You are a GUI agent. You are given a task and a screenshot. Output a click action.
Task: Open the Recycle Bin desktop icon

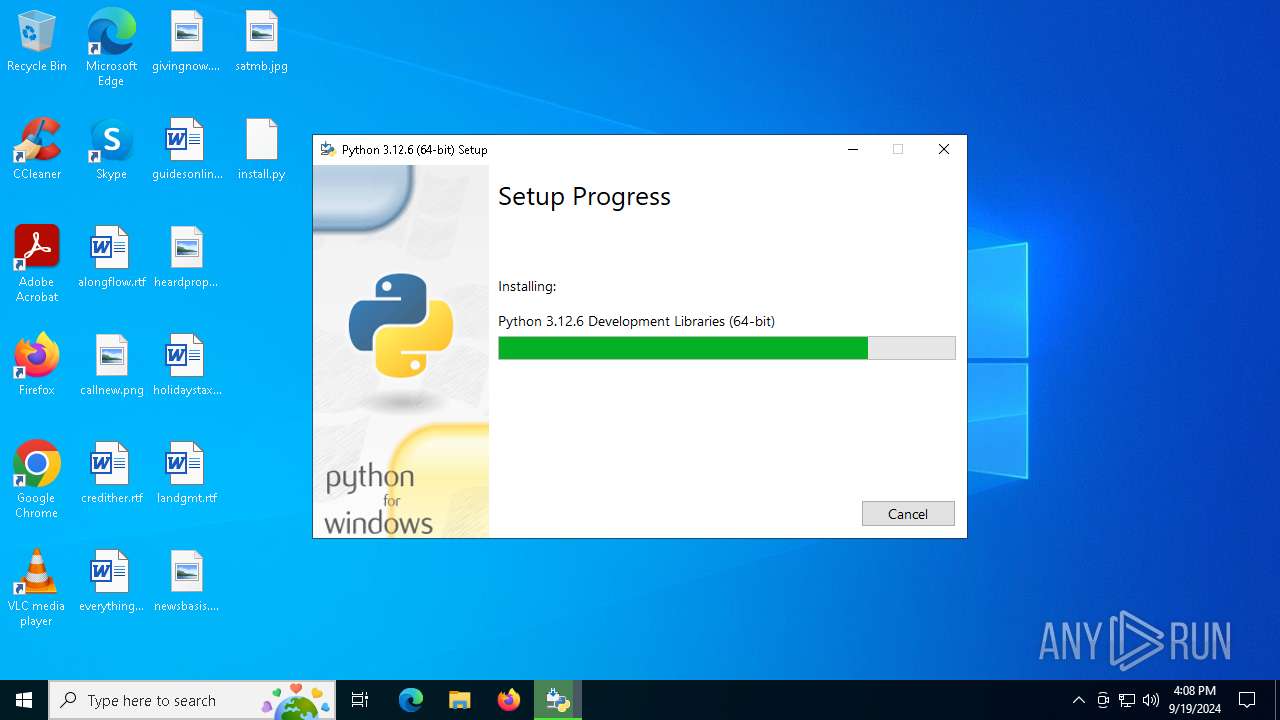[37, 42]
